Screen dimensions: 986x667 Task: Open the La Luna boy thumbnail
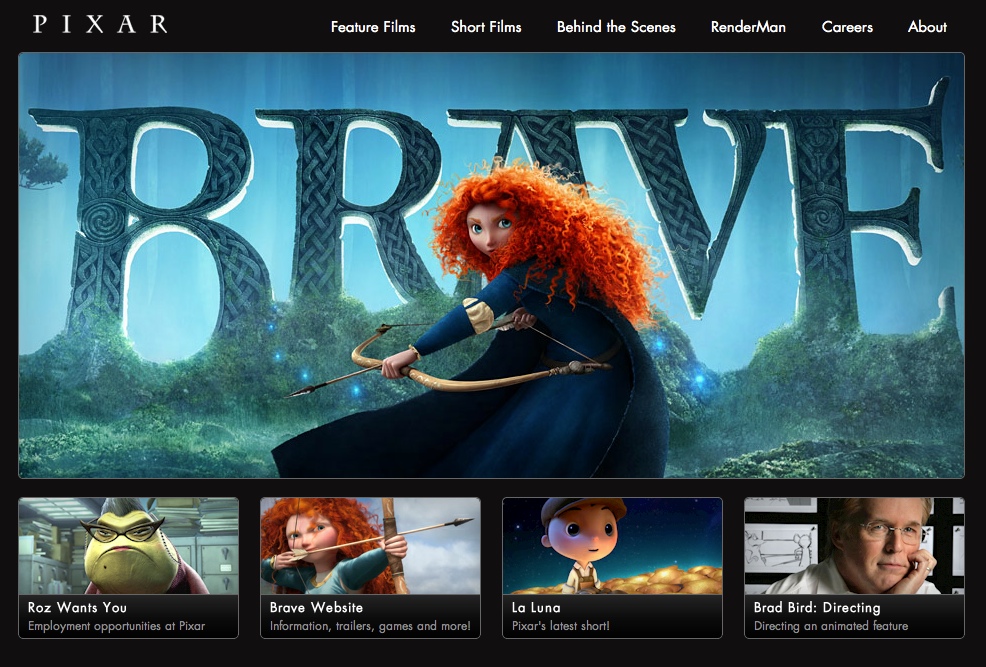[x=612, y=546]
